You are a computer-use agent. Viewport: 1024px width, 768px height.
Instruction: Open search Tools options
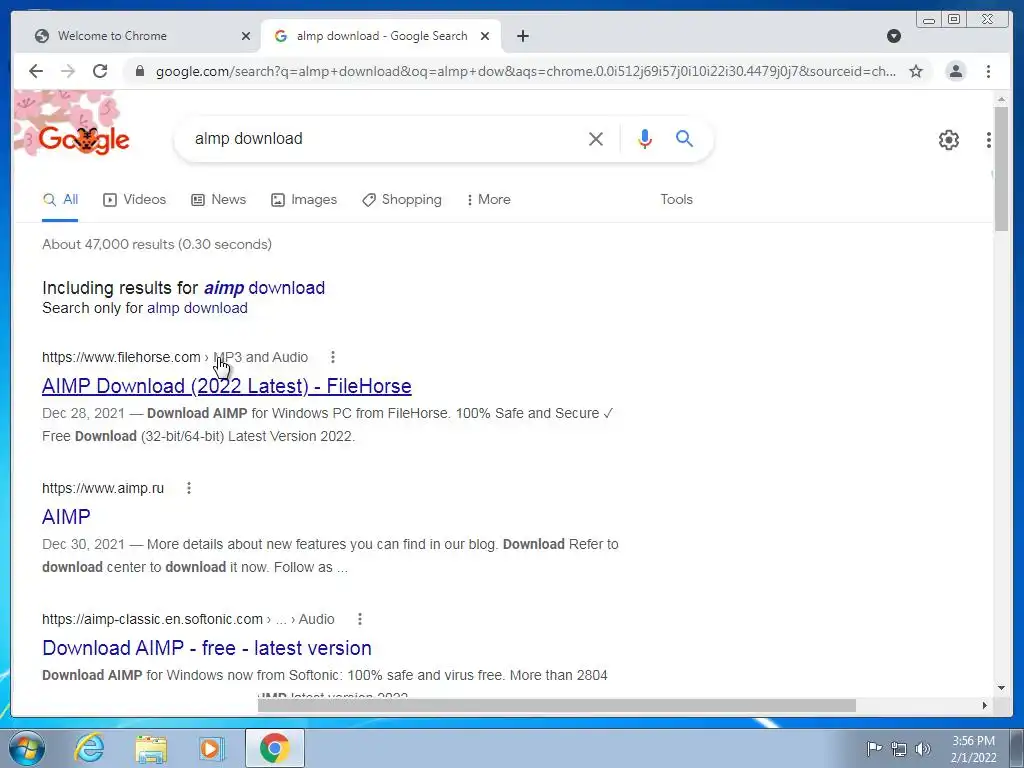pos(676,200)
